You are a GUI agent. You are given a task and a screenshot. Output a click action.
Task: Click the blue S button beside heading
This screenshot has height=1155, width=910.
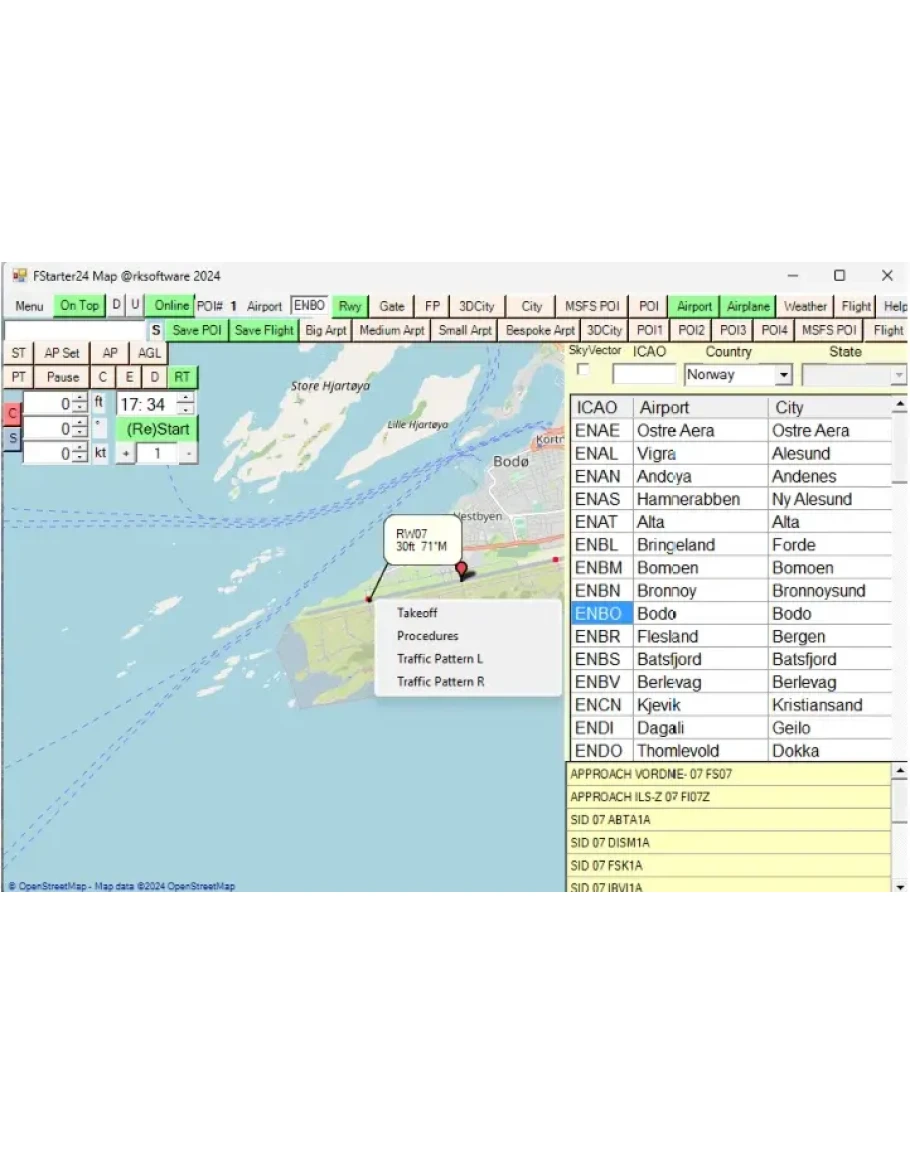pyautogui.click(x=13, y=438)
